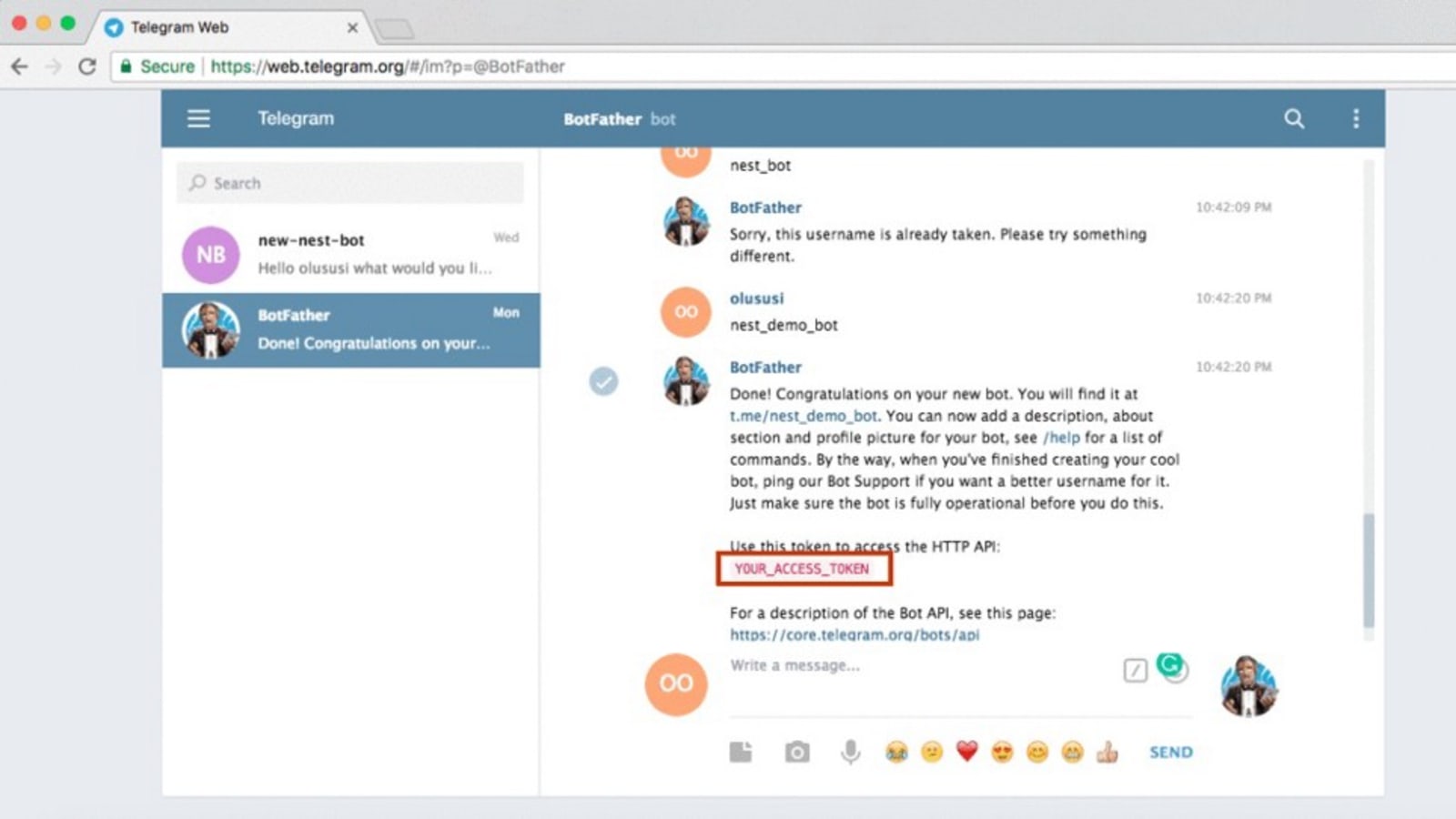Image resolution: width=1456 pixels, height=819 pixels.
Task: Click the olususi sender name
Action: (756, 298)
